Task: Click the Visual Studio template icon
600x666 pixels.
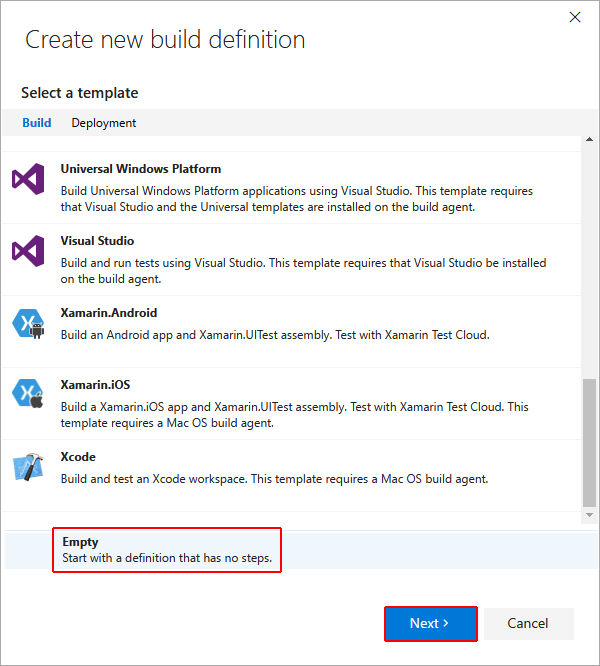Action: pyautogui.click(x=28, y=250)
